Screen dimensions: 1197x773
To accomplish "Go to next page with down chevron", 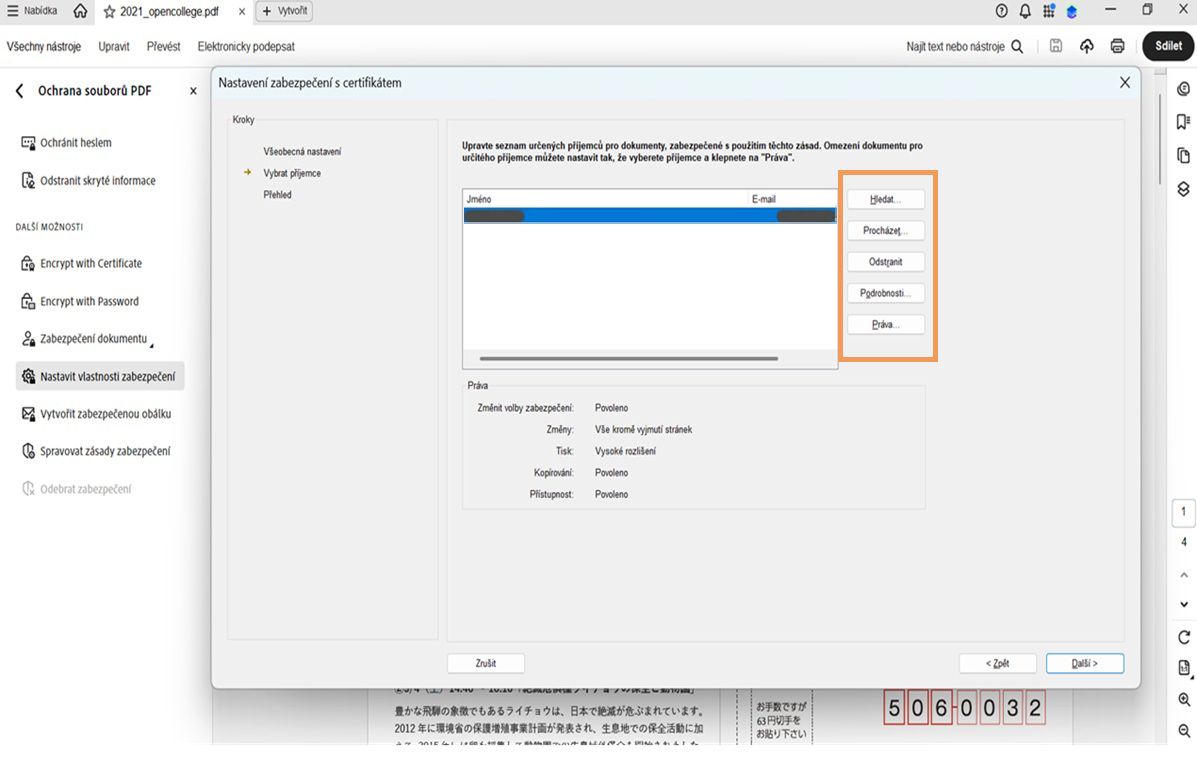I will (1183, 604).
